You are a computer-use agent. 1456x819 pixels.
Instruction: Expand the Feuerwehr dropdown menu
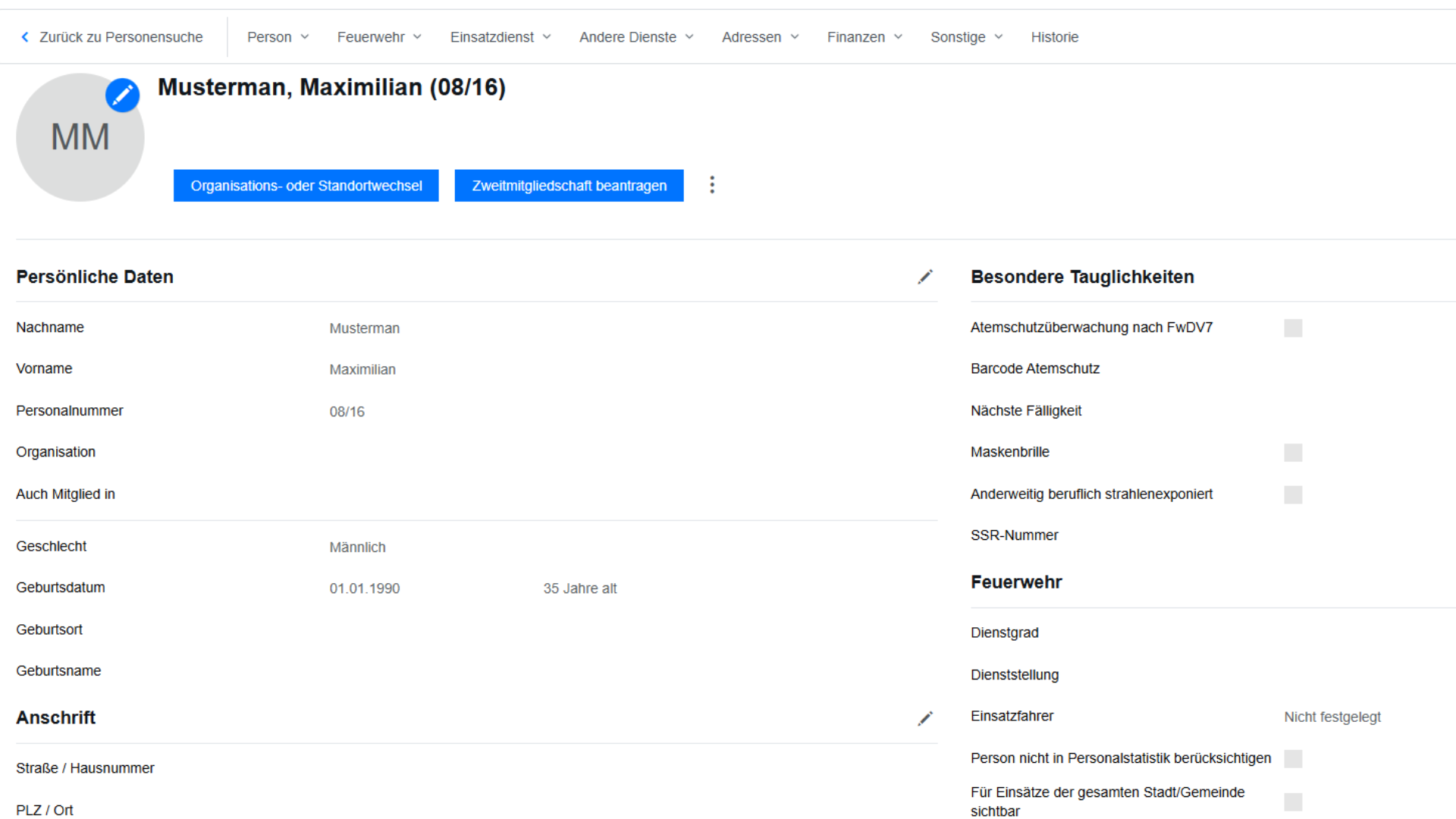(379, 37)
